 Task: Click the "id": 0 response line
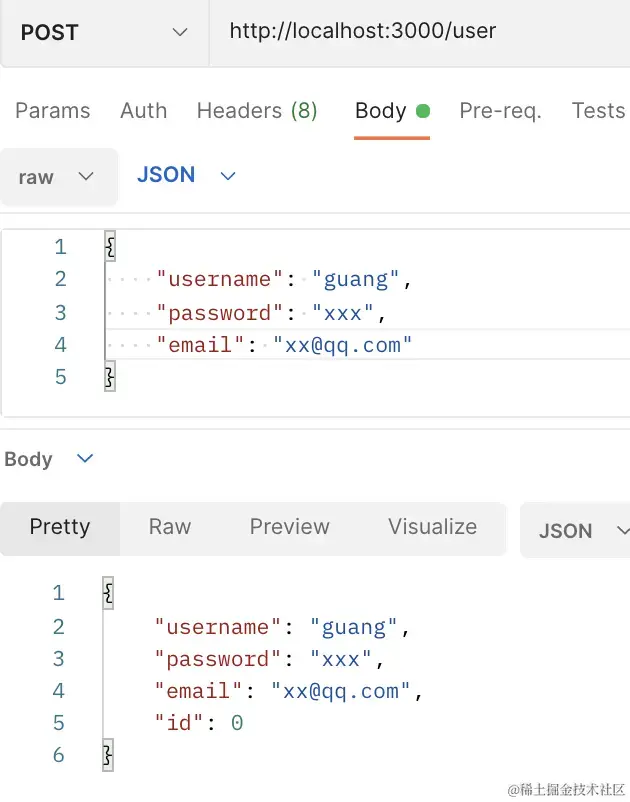tap(198, 722)
